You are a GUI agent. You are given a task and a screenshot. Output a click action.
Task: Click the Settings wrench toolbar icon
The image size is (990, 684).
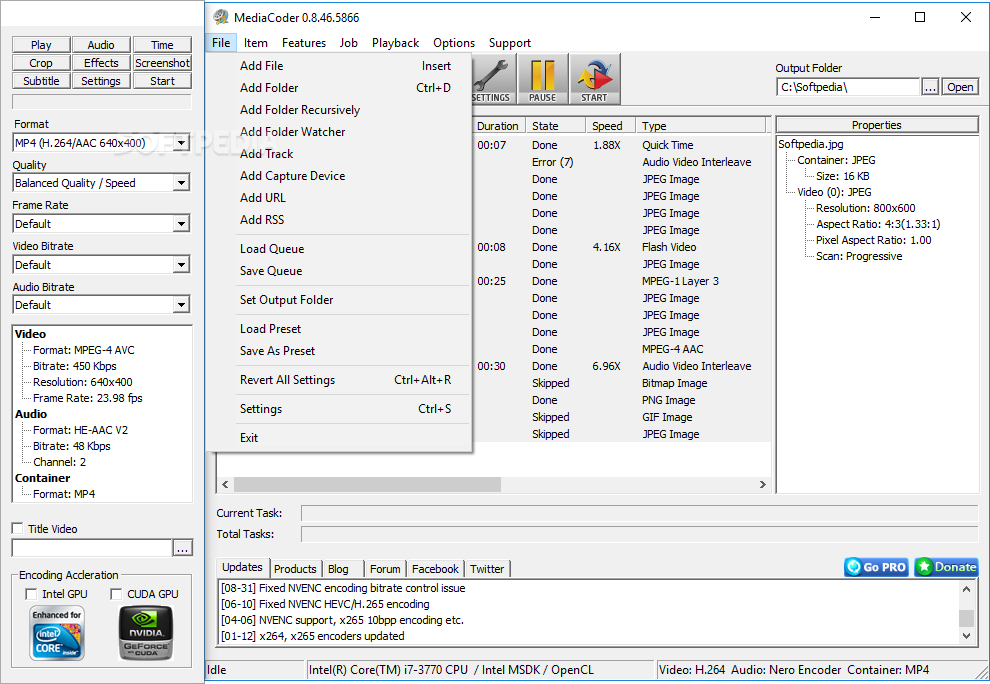[493, 79]
